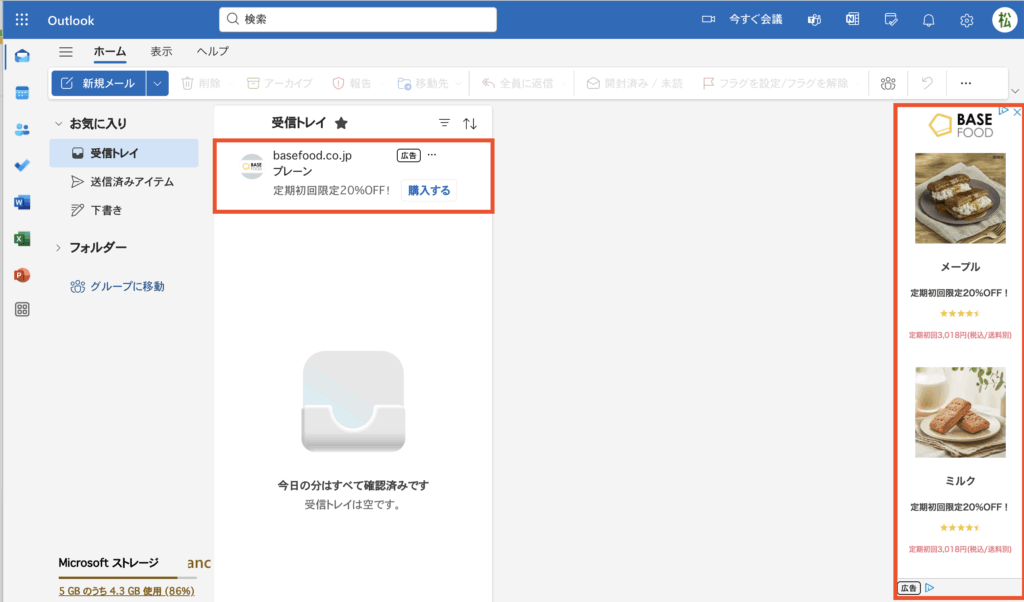Click the storage usage link 5 GB のうち 4.3 GB
Screen dimensions: 1024x602
tap(127, 591)
